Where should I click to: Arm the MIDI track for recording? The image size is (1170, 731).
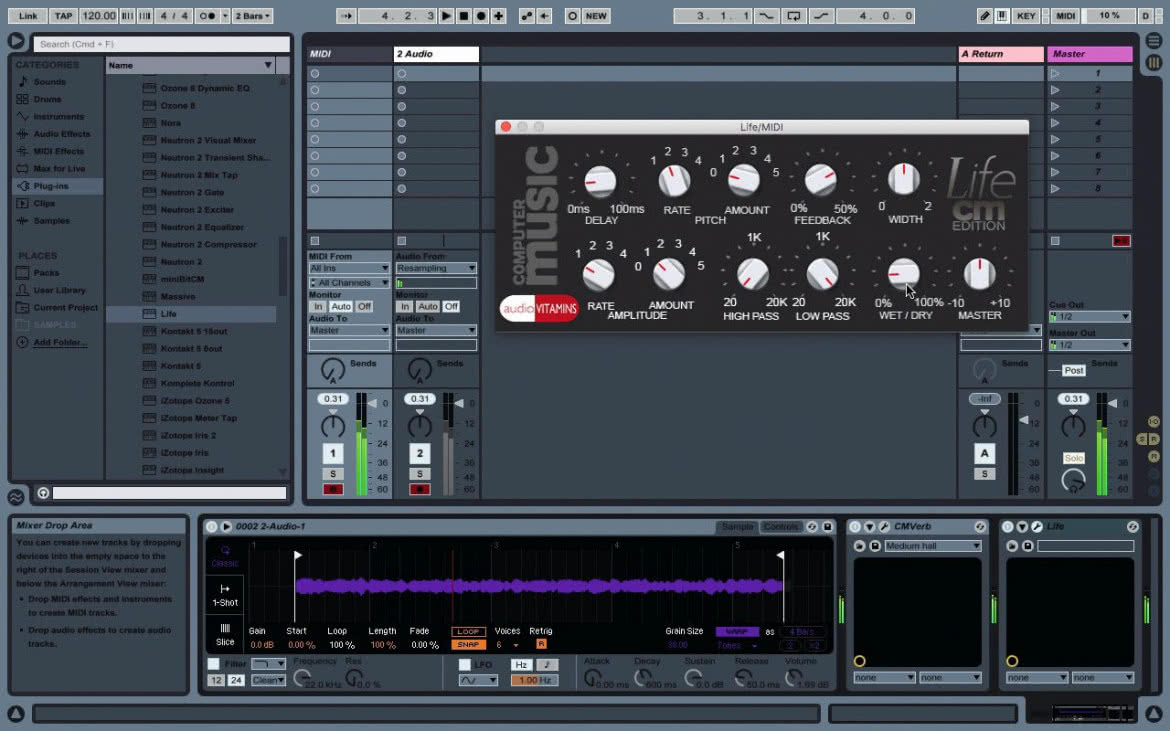[x=333, y=489]
